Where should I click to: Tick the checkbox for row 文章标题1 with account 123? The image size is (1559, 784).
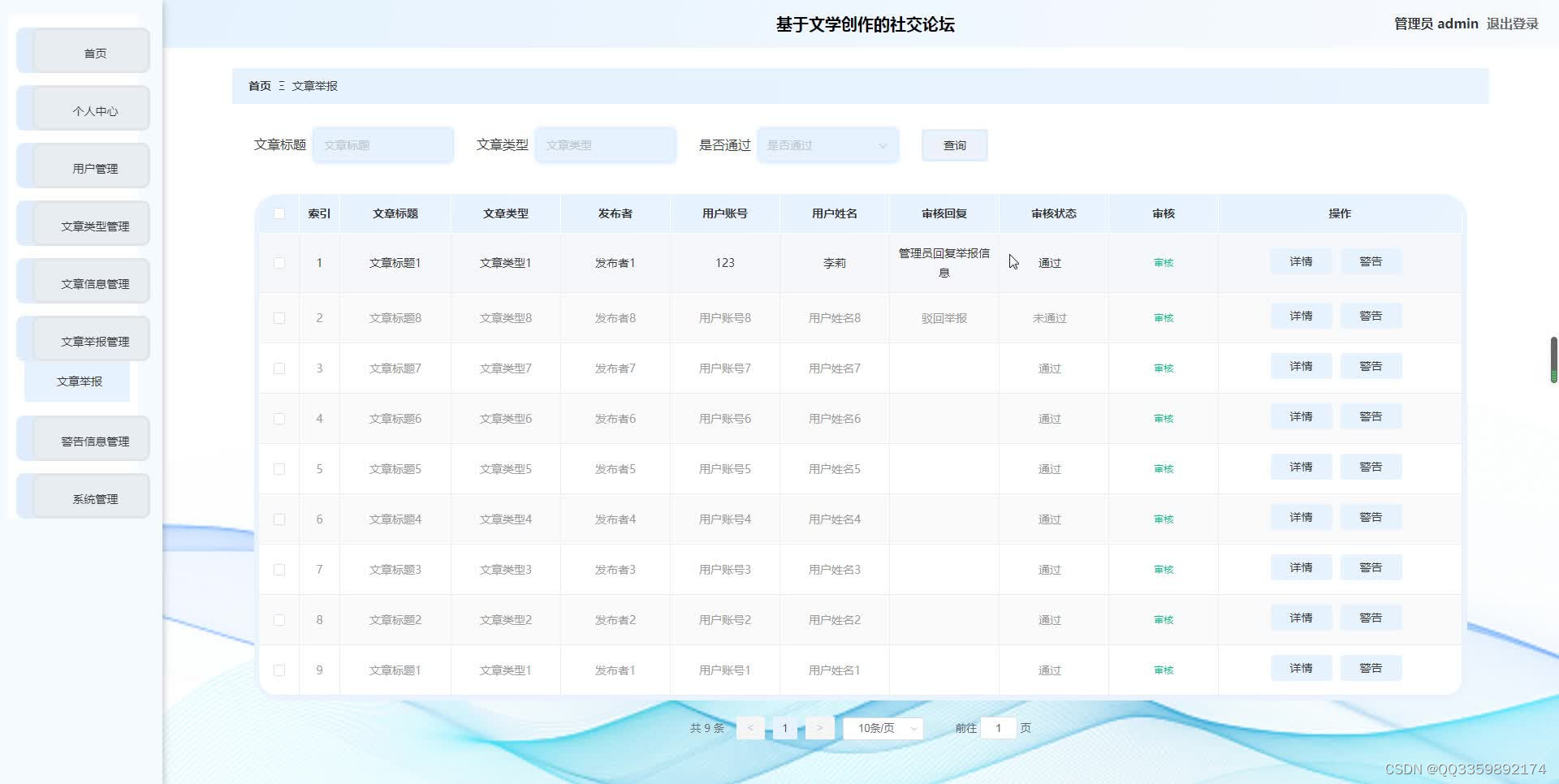[279, 263]
